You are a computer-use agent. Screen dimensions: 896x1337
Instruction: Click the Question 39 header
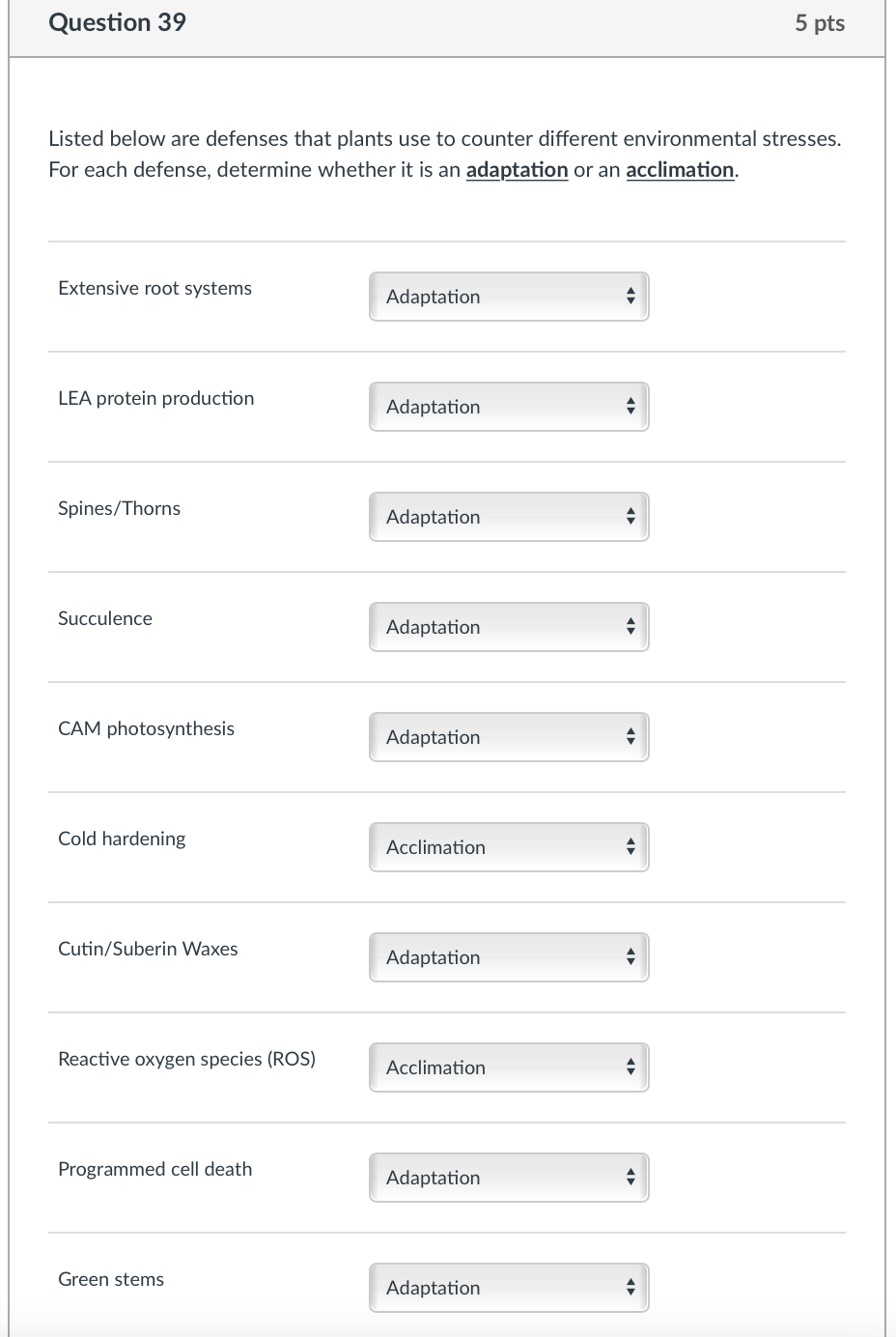(x=117, y=22)
